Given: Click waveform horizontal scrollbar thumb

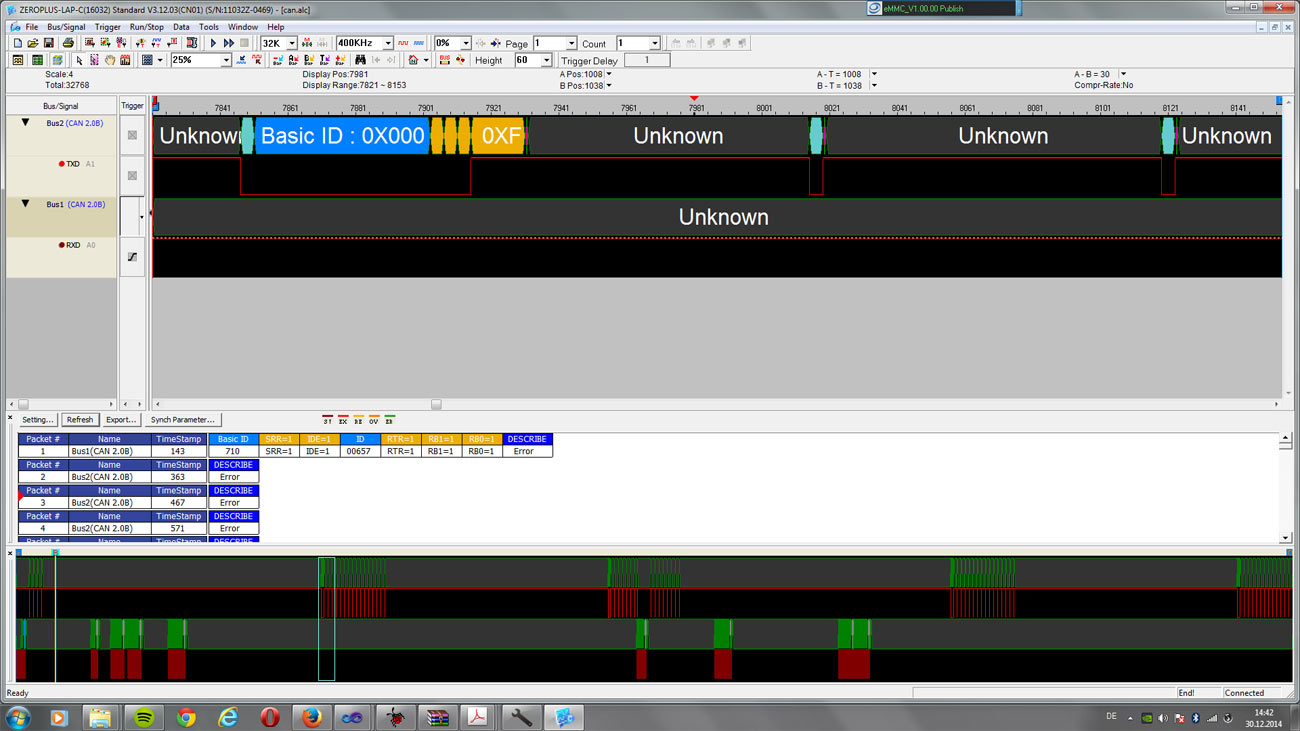Looking at the screenshot, I should (436, 404).
